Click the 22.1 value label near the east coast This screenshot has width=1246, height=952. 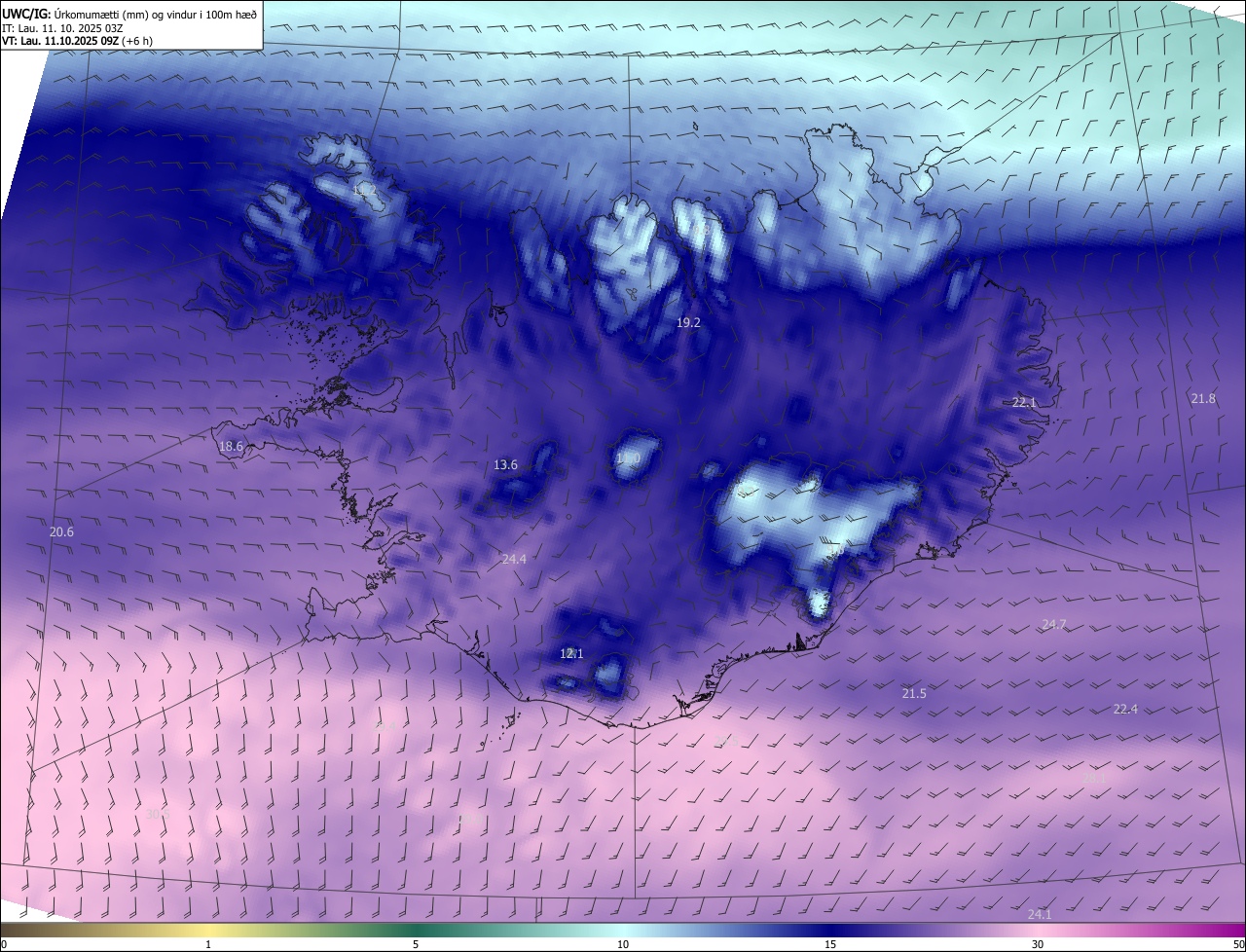pos(1025,402)
